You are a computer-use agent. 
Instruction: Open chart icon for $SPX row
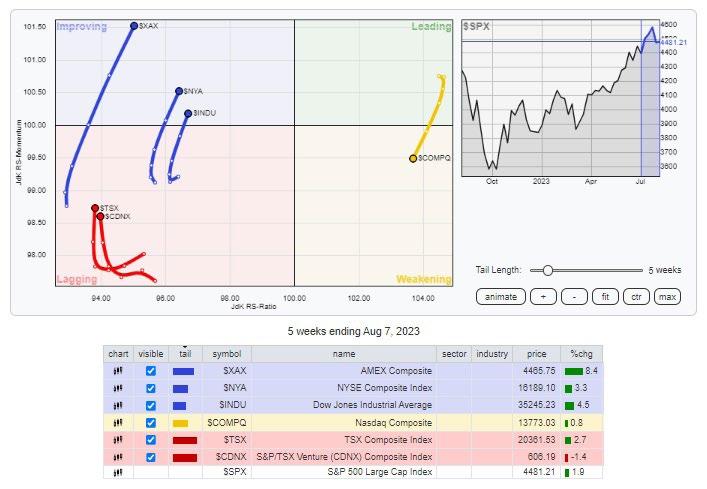tap(118, 472)
